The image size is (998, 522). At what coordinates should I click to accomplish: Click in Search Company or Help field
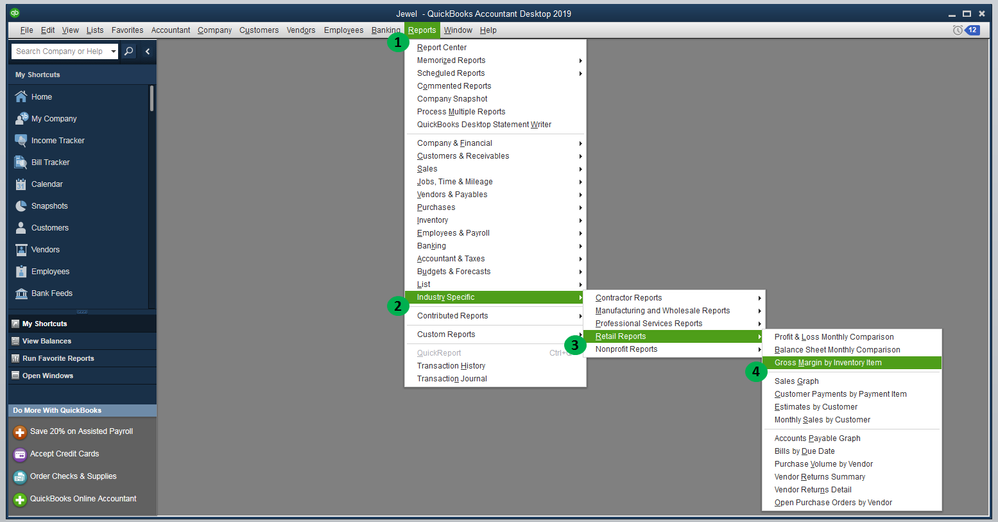[60, 51]
